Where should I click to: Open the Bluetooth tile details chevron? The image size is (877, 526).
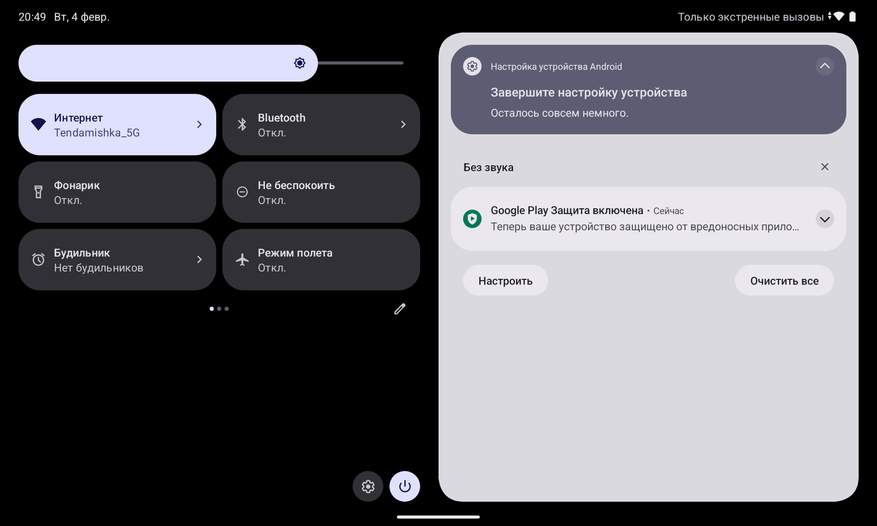[403, 124]
